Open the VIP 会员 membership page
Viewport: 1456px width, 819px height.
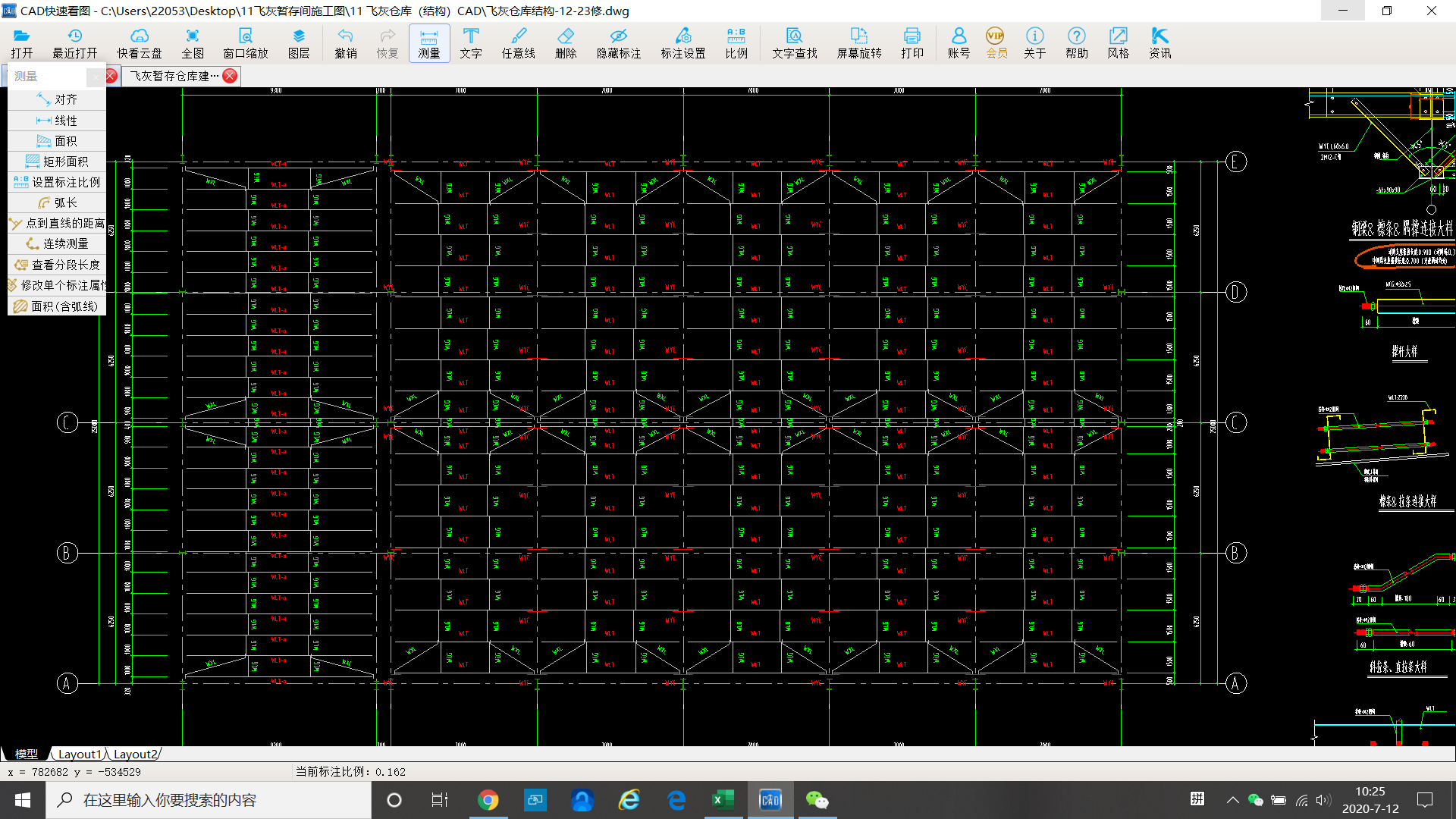coord(996,43)
